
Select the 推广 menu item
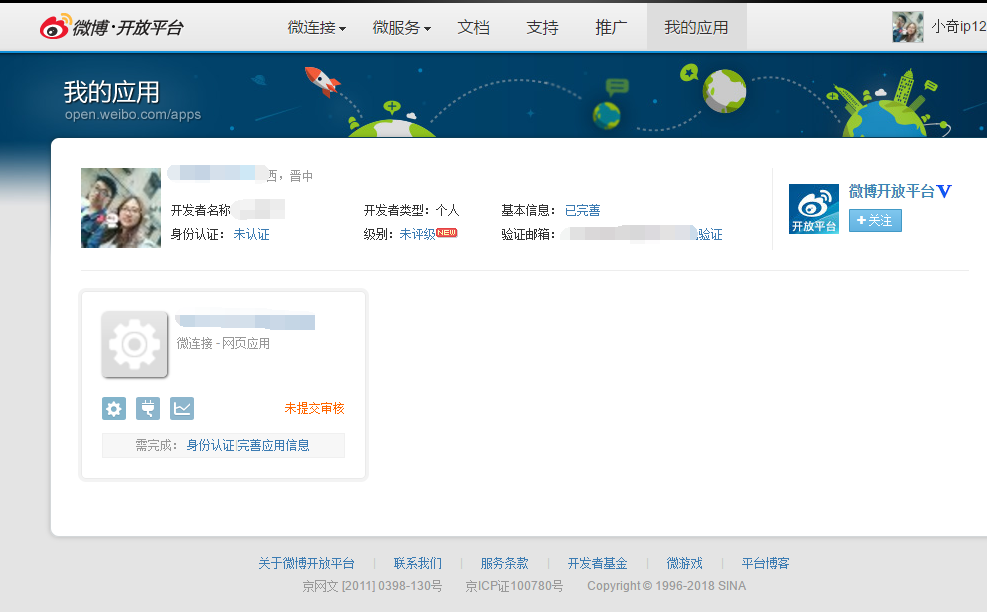(x=611, y=28)
